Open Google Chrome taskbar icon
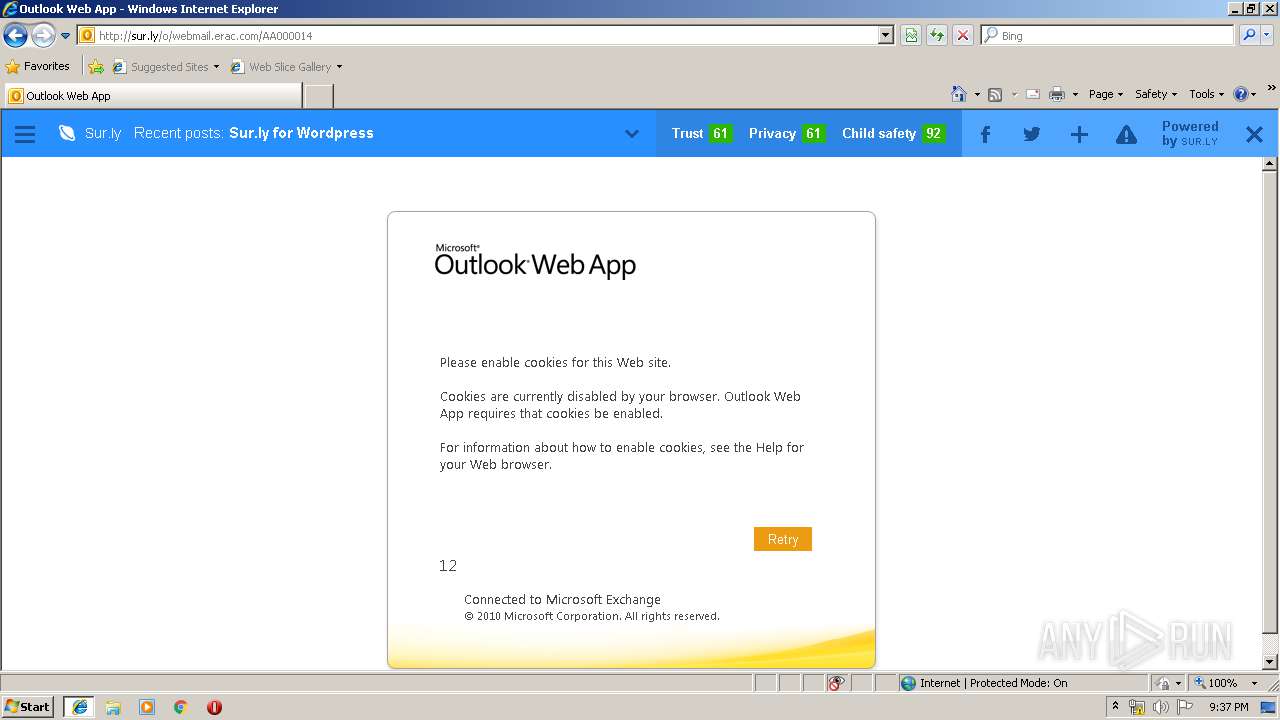This screenshot has height=720, width=1280. pyautogui.click(x=181, y=707)
